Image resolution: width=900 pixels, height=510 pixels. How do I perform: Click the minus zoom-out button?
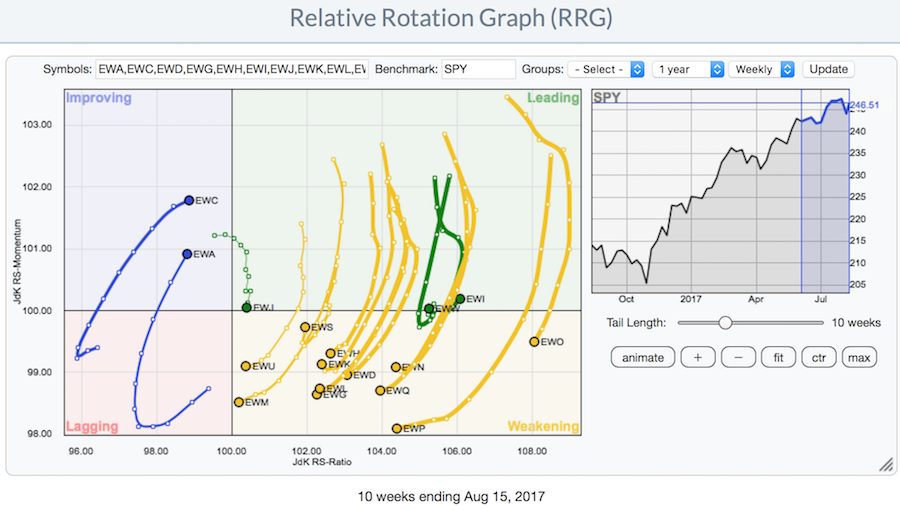[738, 357]
